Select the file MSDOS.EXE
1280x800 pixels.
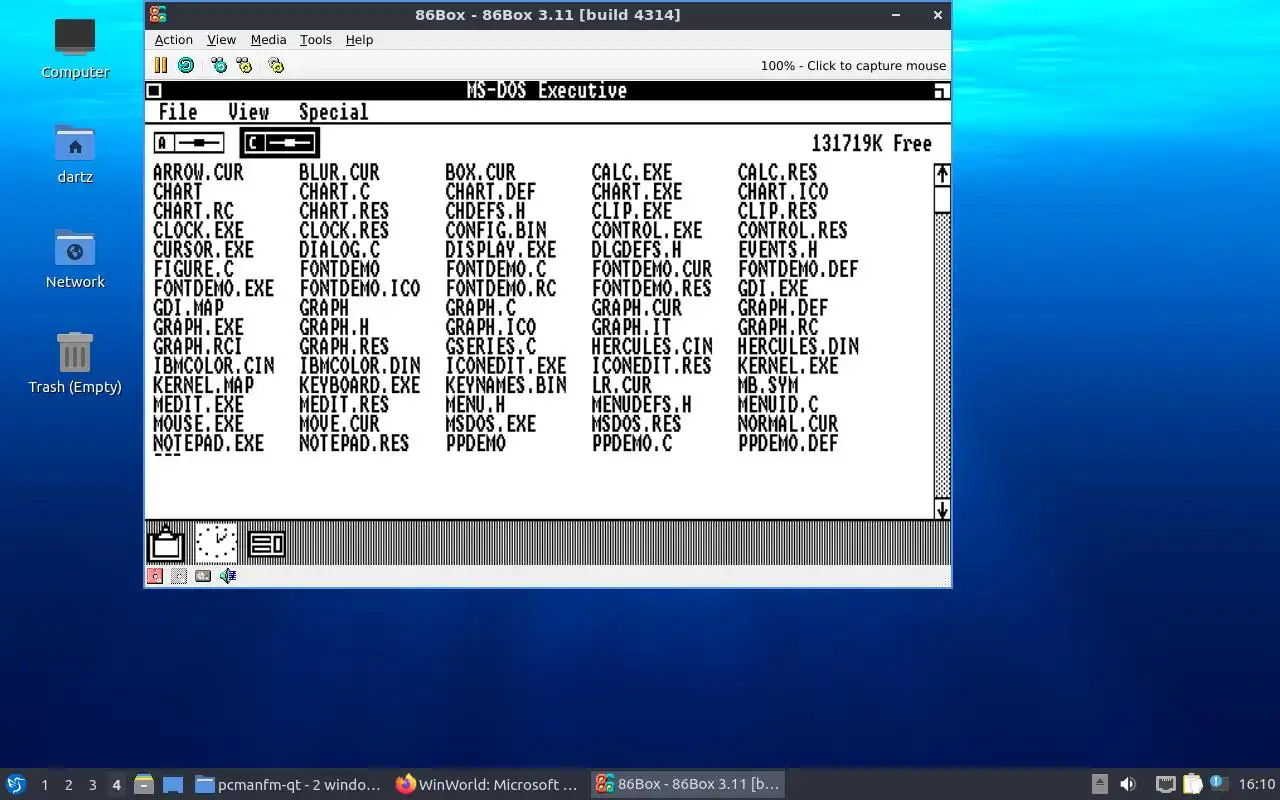point(490,424)
